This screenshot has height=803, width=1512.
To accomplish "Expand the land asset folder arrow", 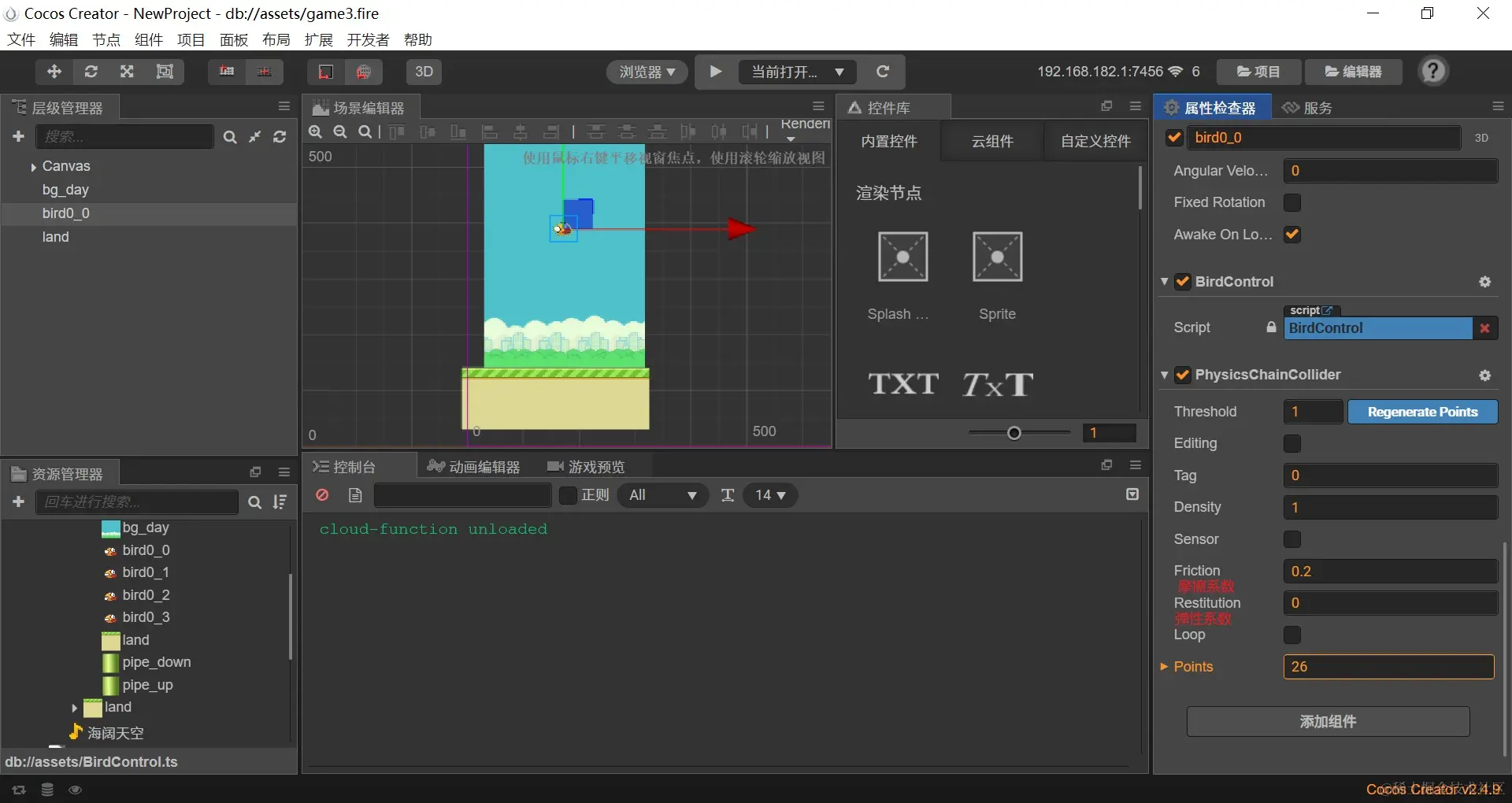I will (x=74, y=708).
